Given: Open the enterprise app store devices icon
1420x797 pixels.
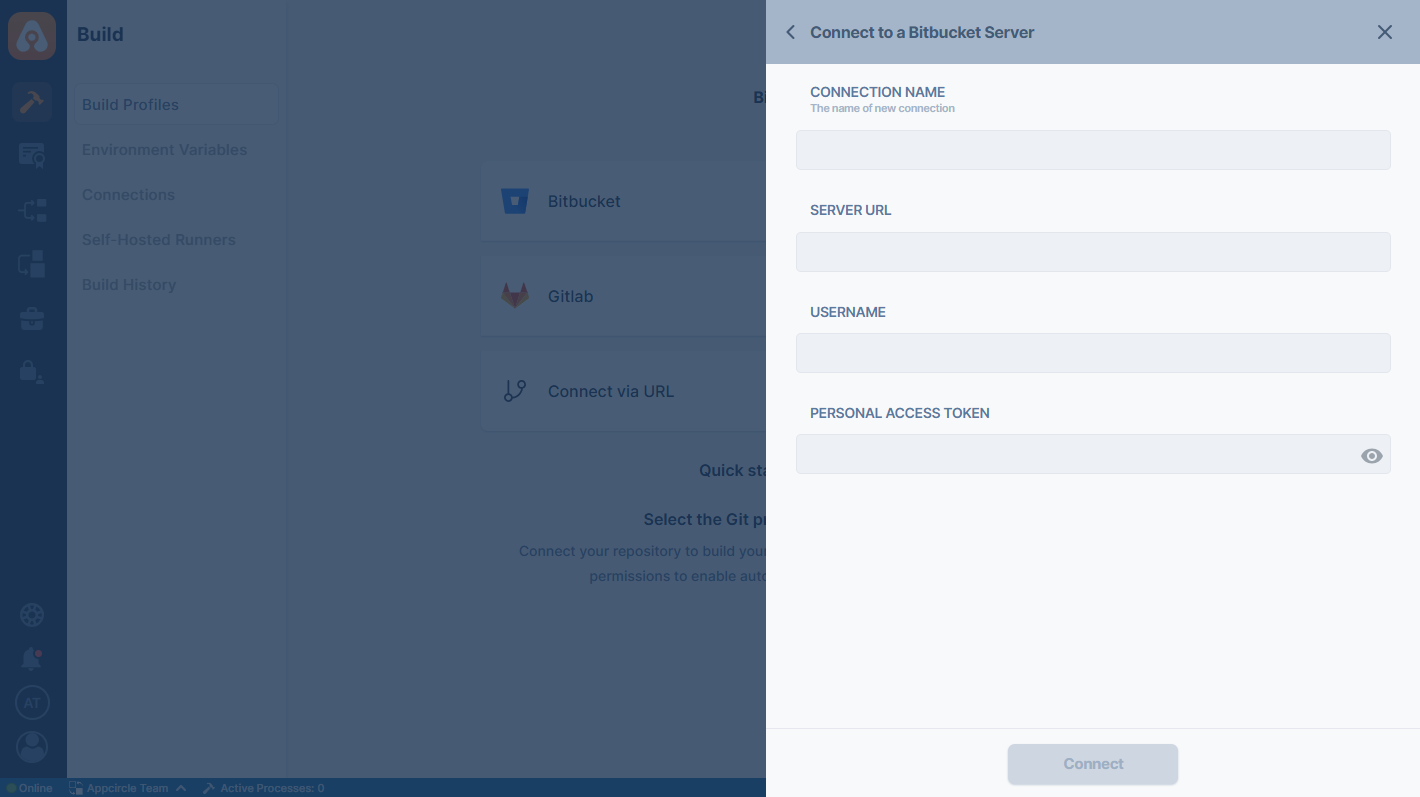Looking at the screenshot, I should [x=32, y=264].
